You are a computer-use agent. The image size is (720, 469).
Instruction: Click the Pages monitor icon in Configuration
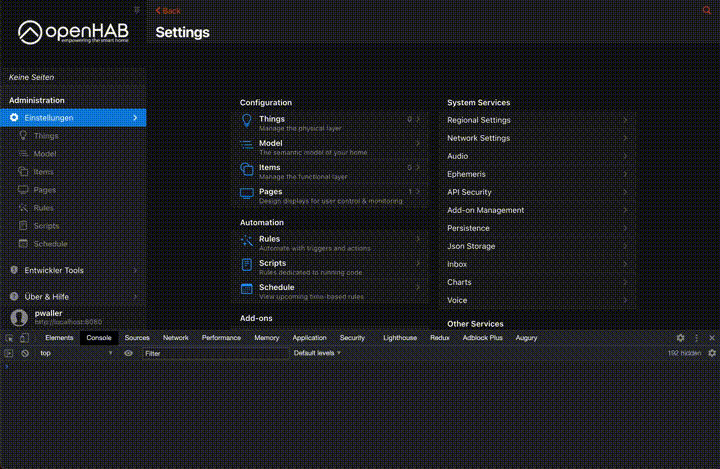click(x=247, y=193)
